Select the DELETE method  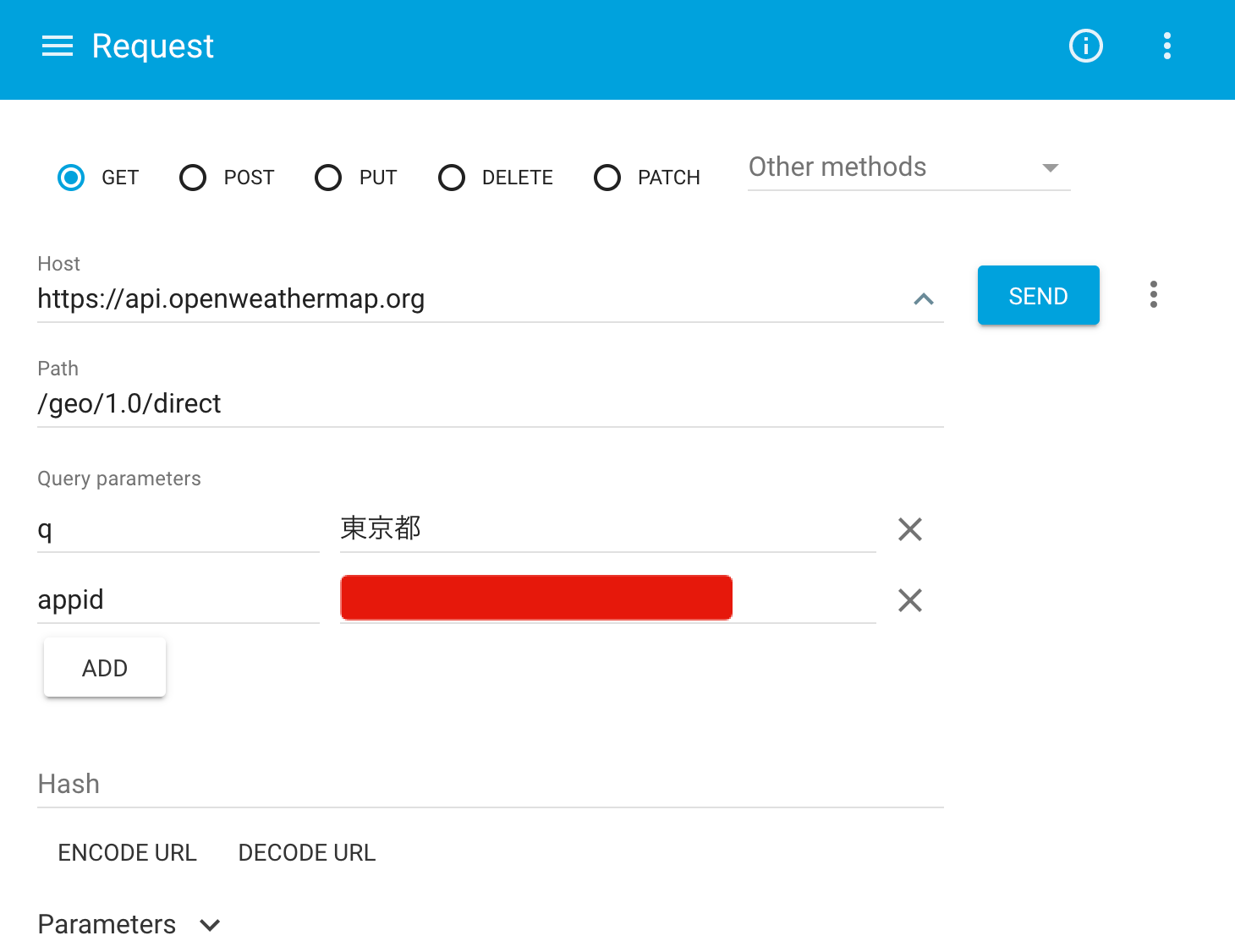coord(452,178)
